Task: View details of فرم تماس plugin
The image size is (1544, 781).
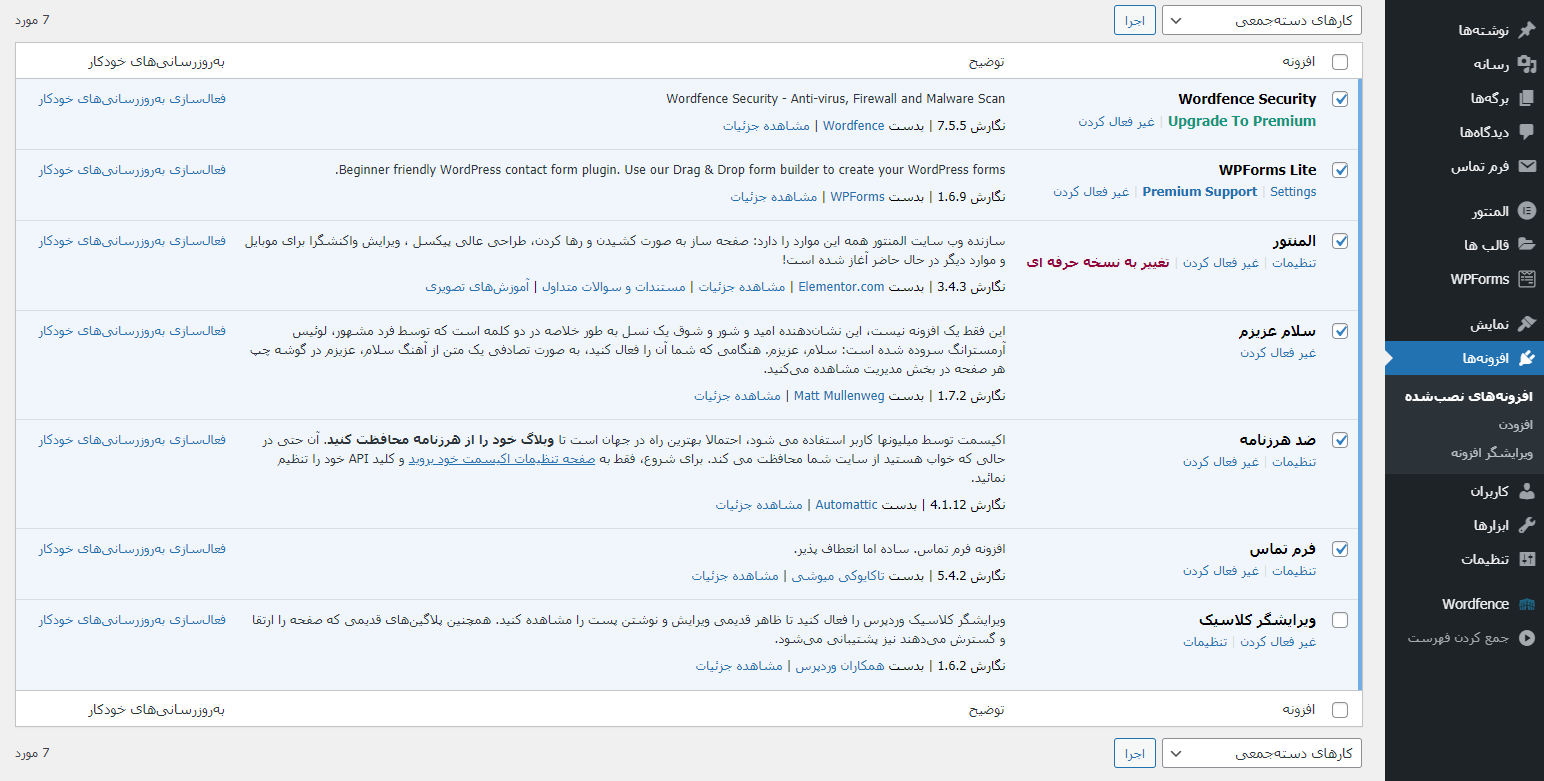Action: click(735, 576)
